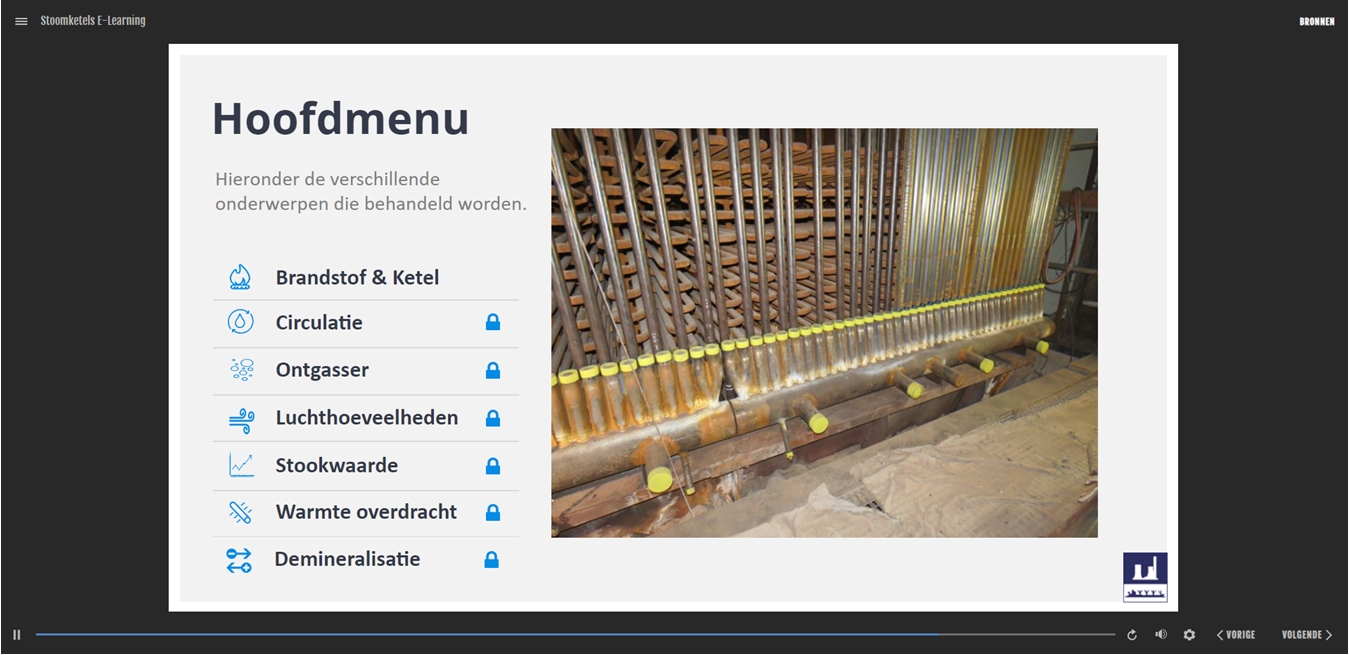Click the lock icon next to Demineralisatie
Image resolution: width=1349 pixels, height=655 pixels.
pos(491,559)
